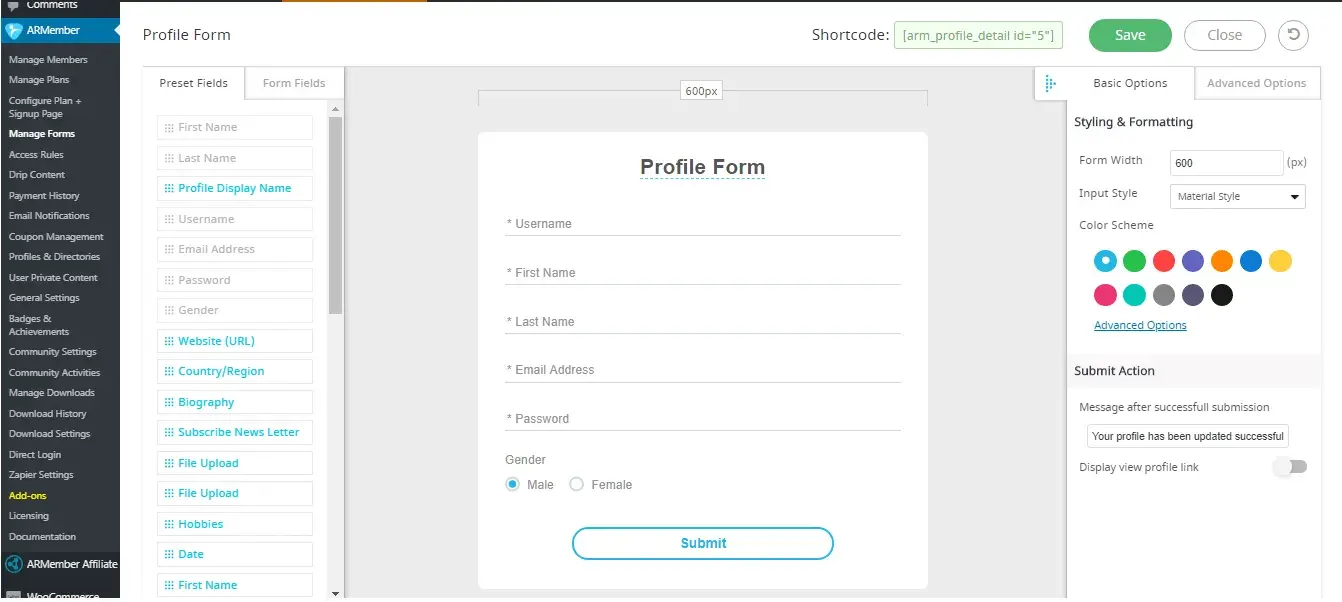This screenshot has width=1342, height=602.
Task: Select the Female gender radio button
Action: click(x=576, y=485)
